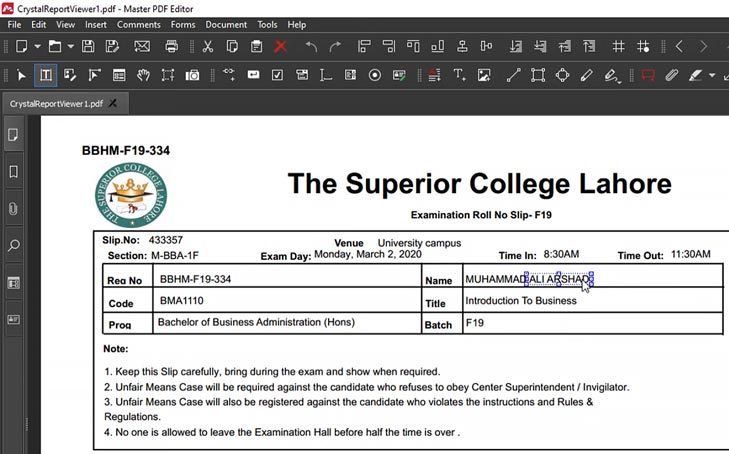This screenshot has width=729, height=454.
Task: Expand the New document dropdown arrow
Action: coord(38,46)
